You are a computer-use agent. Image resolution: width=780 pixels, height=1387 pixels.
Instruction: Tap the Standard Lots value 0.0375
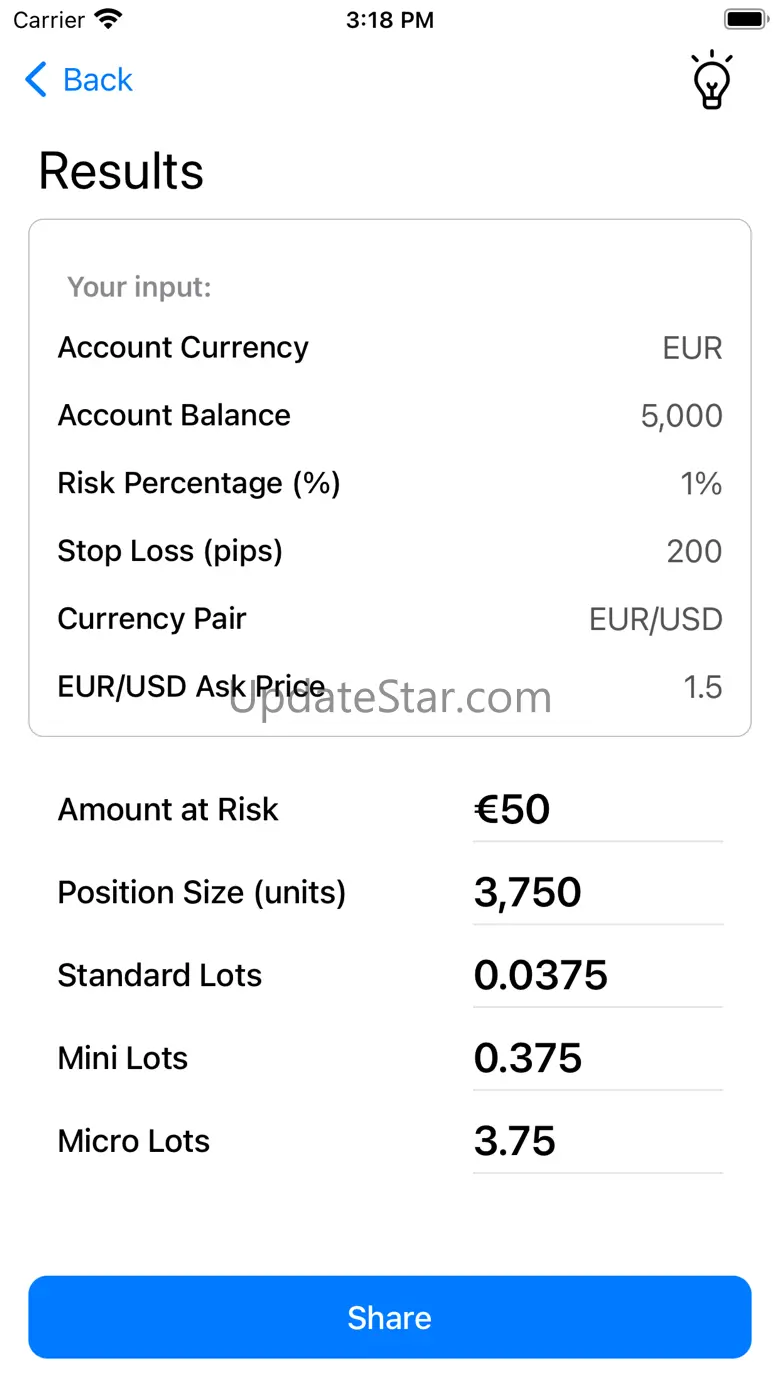point(540,976)
